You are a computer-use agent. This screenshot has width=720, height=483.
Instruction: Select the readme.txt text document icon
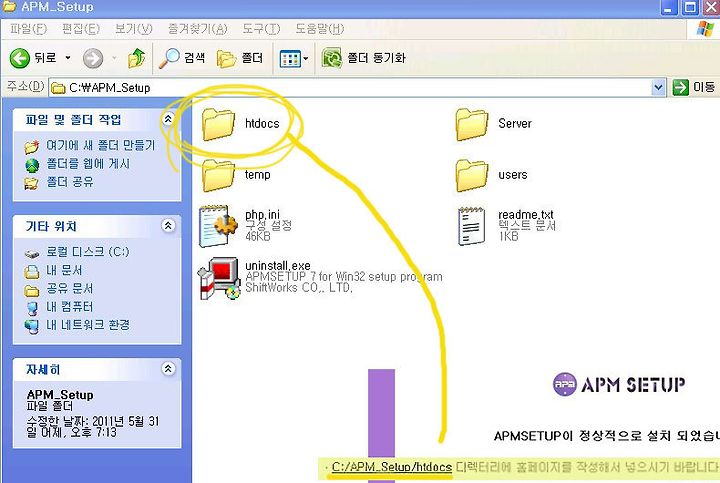coord(471,226)
